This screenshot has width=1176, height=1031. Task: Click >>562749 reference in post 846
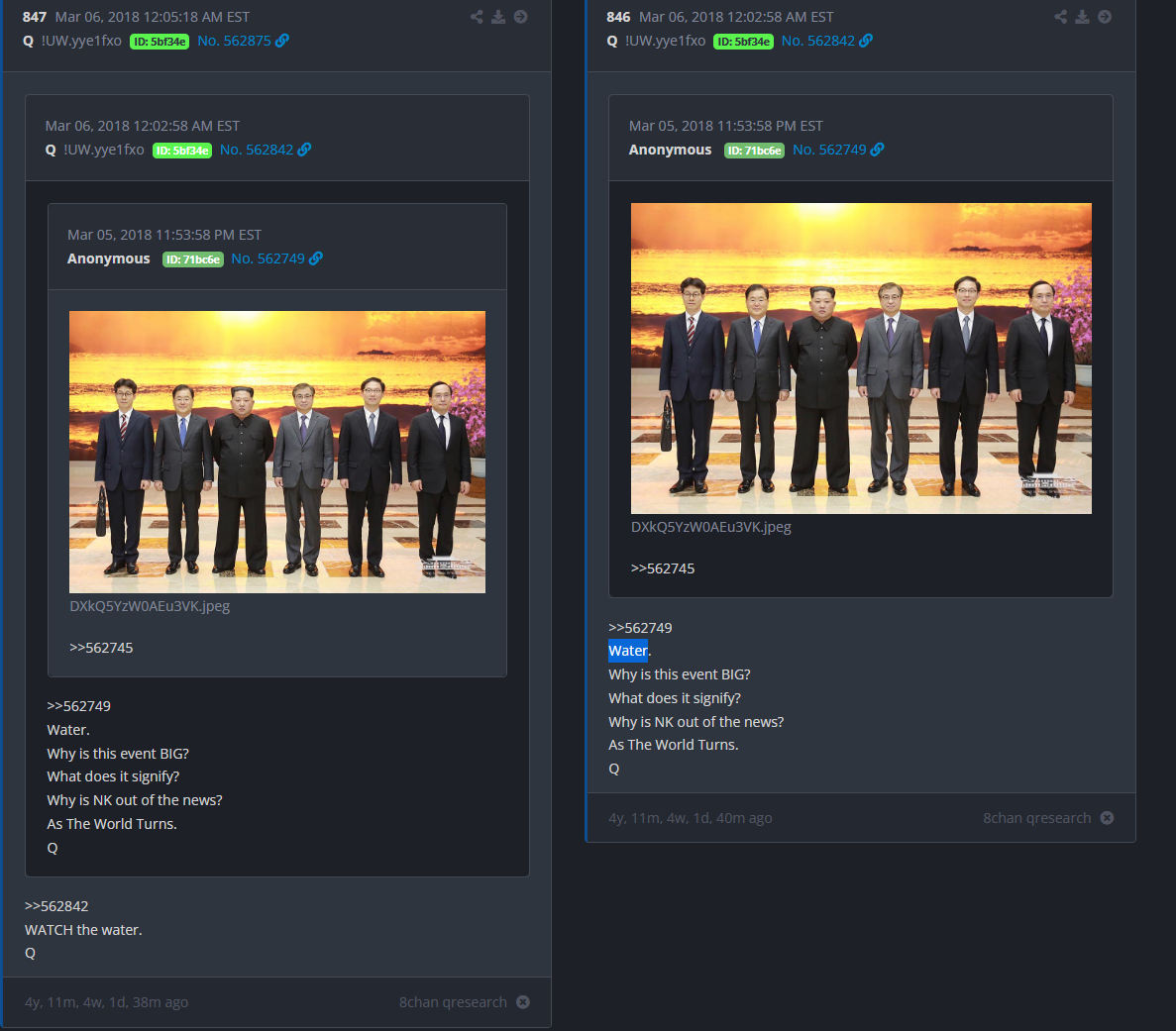640,628
